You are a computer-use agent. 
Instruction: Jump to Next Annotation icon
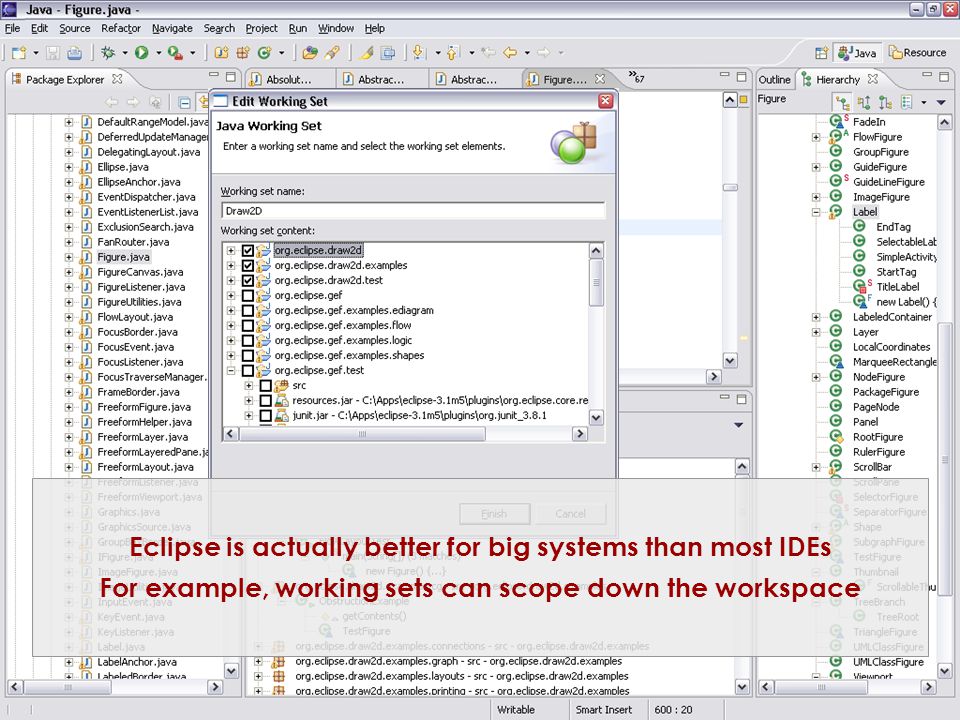point(419,53)
